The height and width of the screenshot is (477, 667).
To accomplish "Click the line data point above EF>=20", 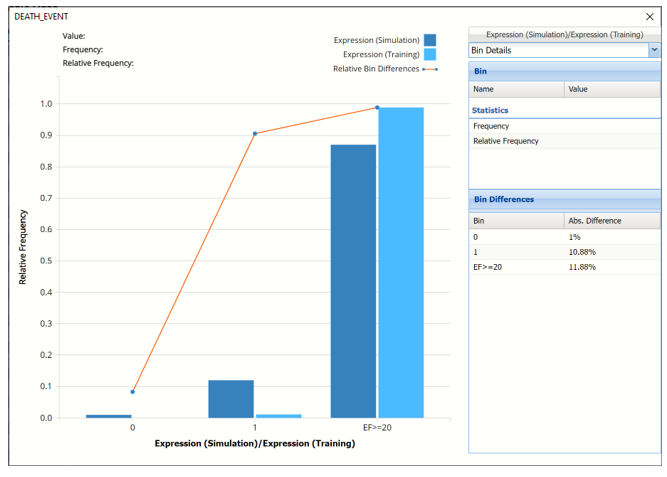I will (377, 108).
